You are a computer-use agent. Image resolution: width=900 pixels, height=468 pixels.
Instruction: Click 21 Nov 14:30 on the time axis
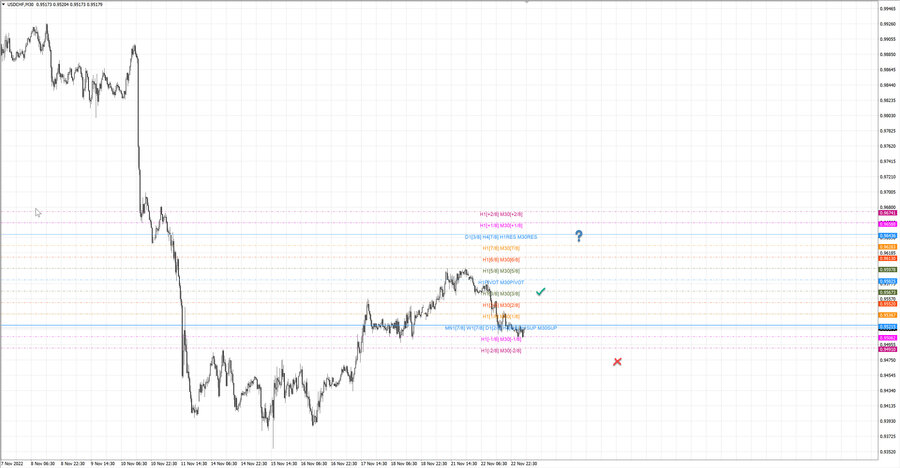click(x=464, y=463)
